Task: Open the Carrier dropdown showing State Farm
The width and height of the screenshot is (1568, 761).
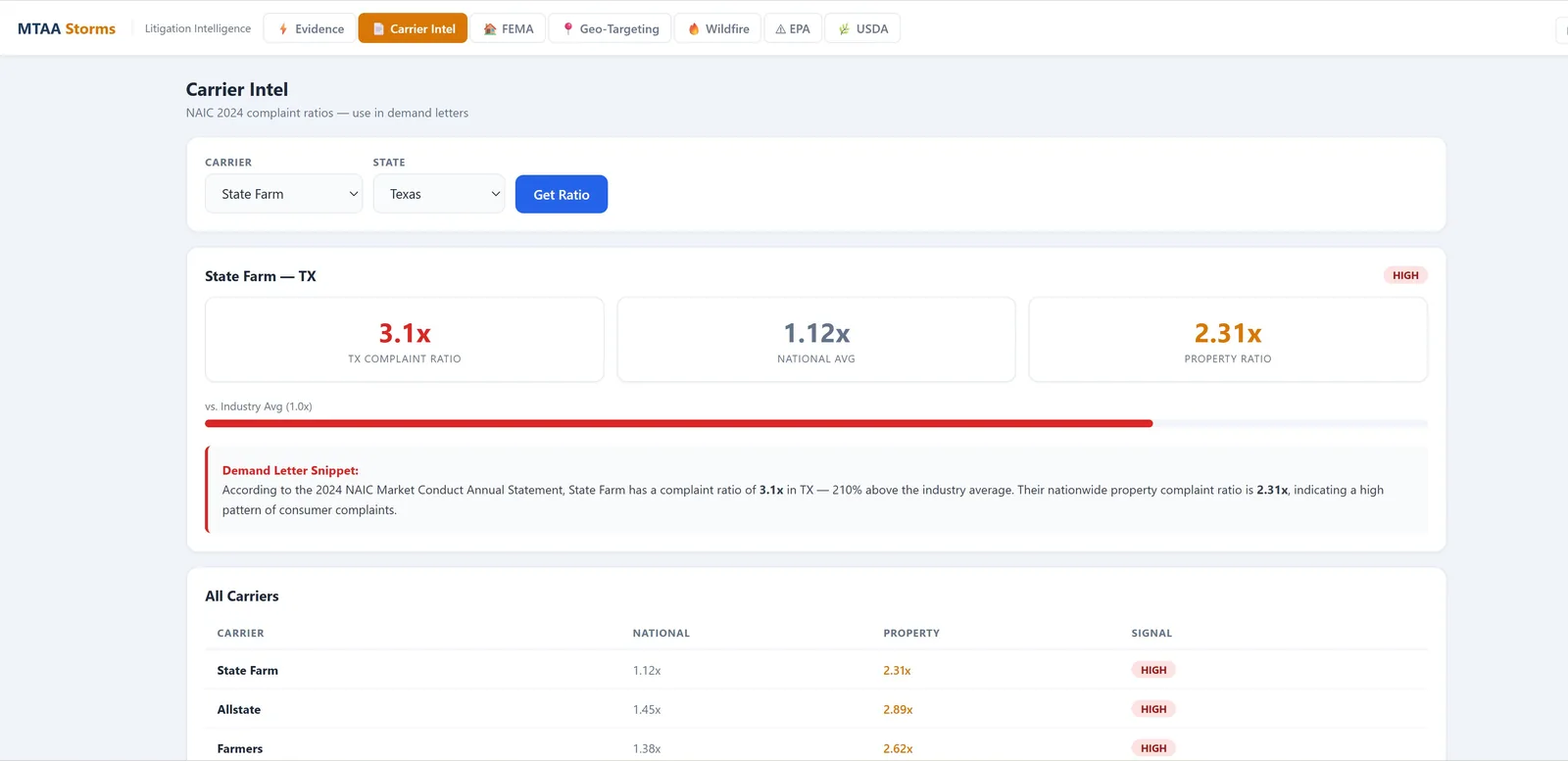Action: [283, 194]
